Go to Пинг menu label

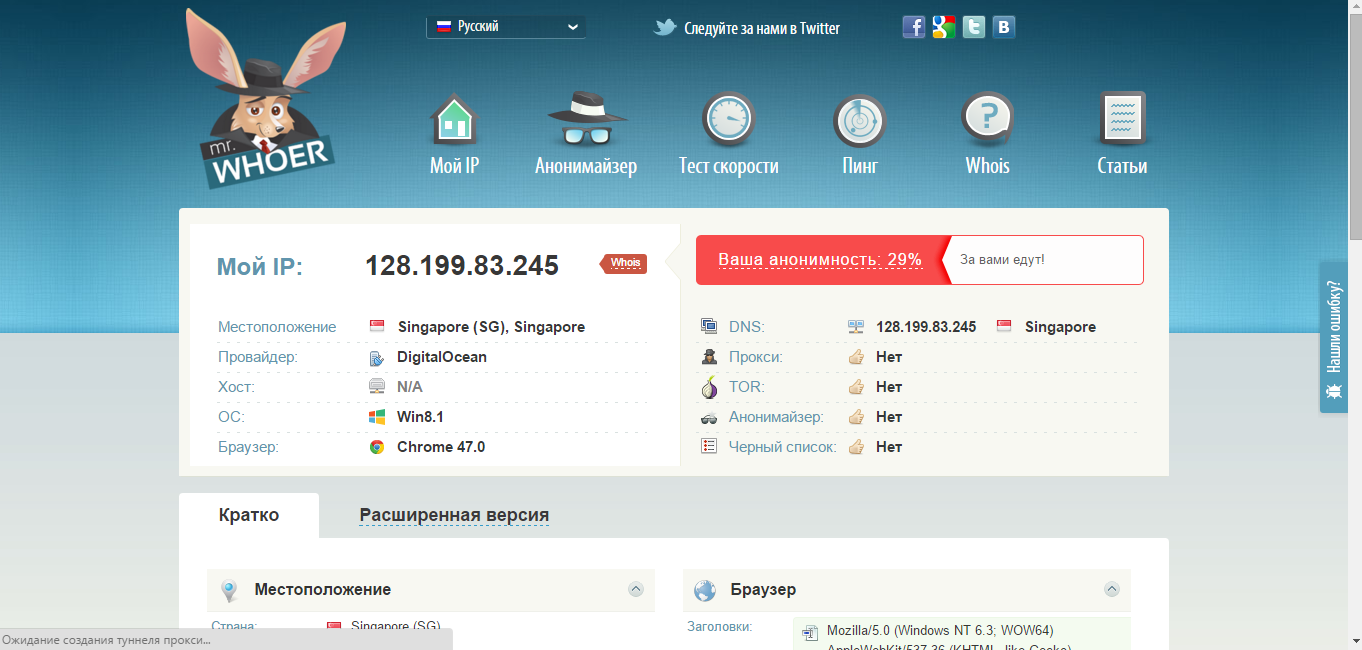(860, 166)
